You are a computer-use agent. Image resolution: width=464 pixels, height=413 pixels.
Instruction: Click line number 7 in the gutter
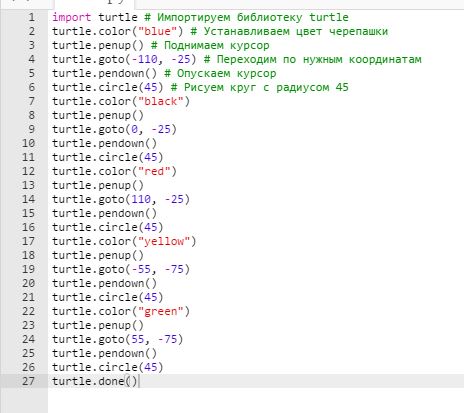tap(31, 101)
